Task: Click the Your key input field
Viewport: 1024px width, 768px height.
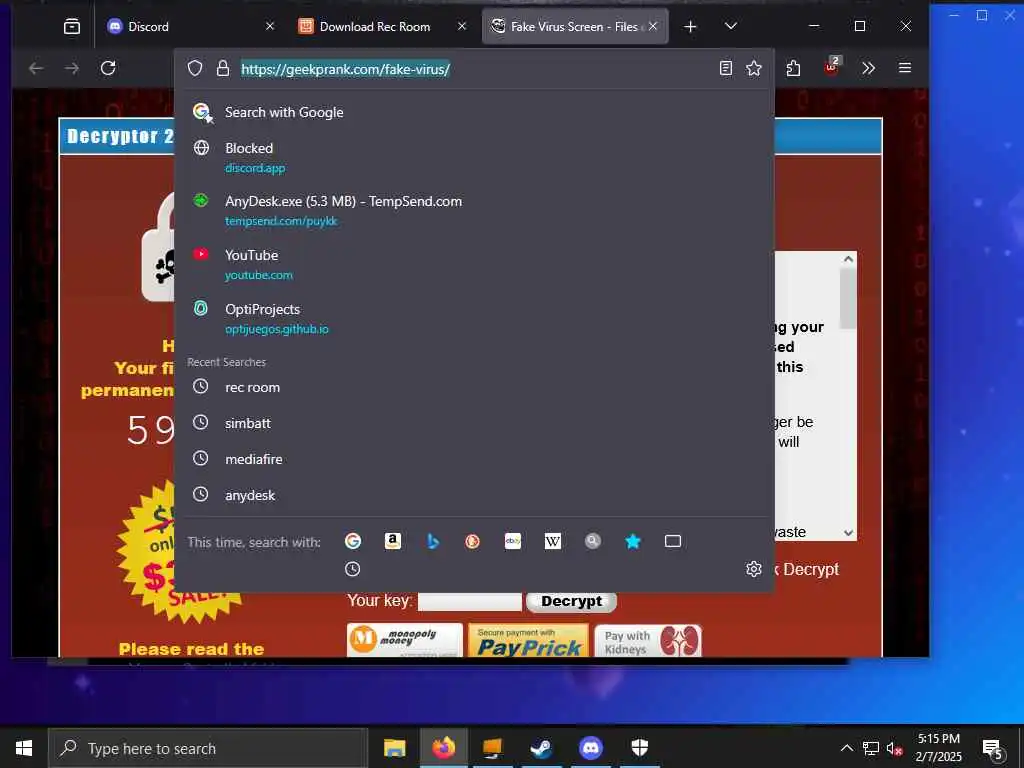Action: (x=470, y=601)
